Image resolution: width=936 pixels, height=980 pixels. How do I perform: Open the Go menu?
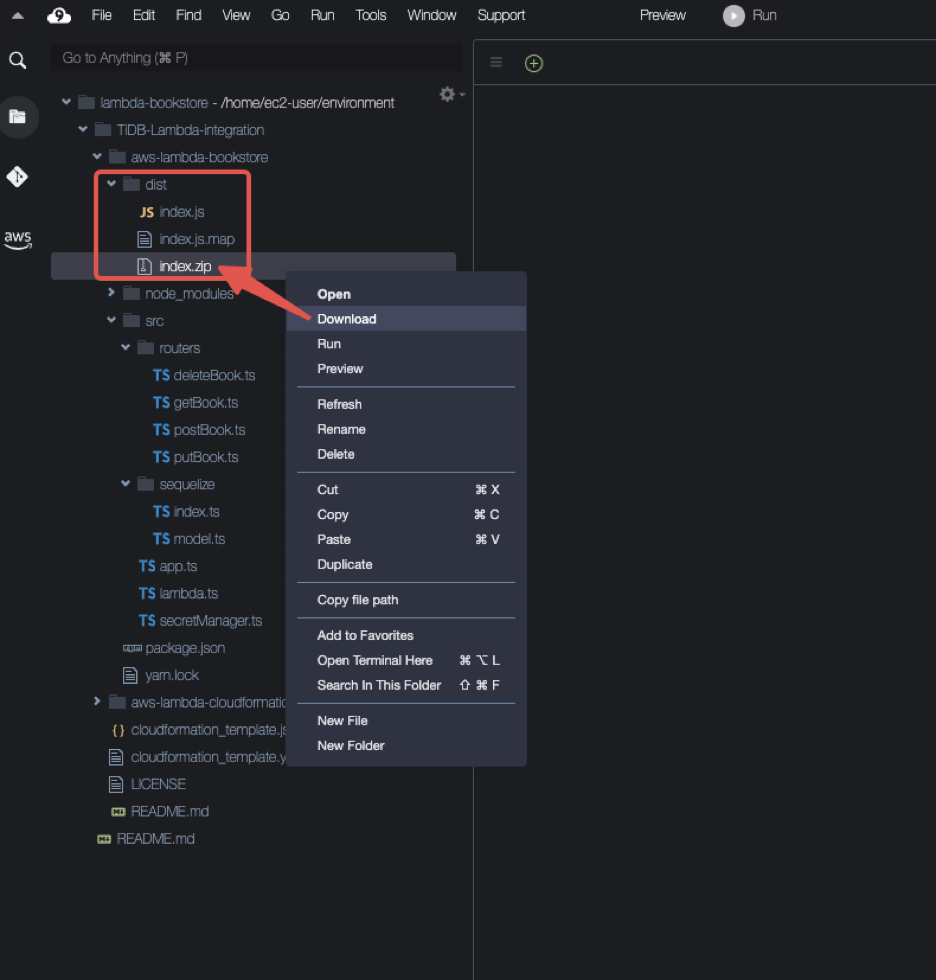point(280,15)
